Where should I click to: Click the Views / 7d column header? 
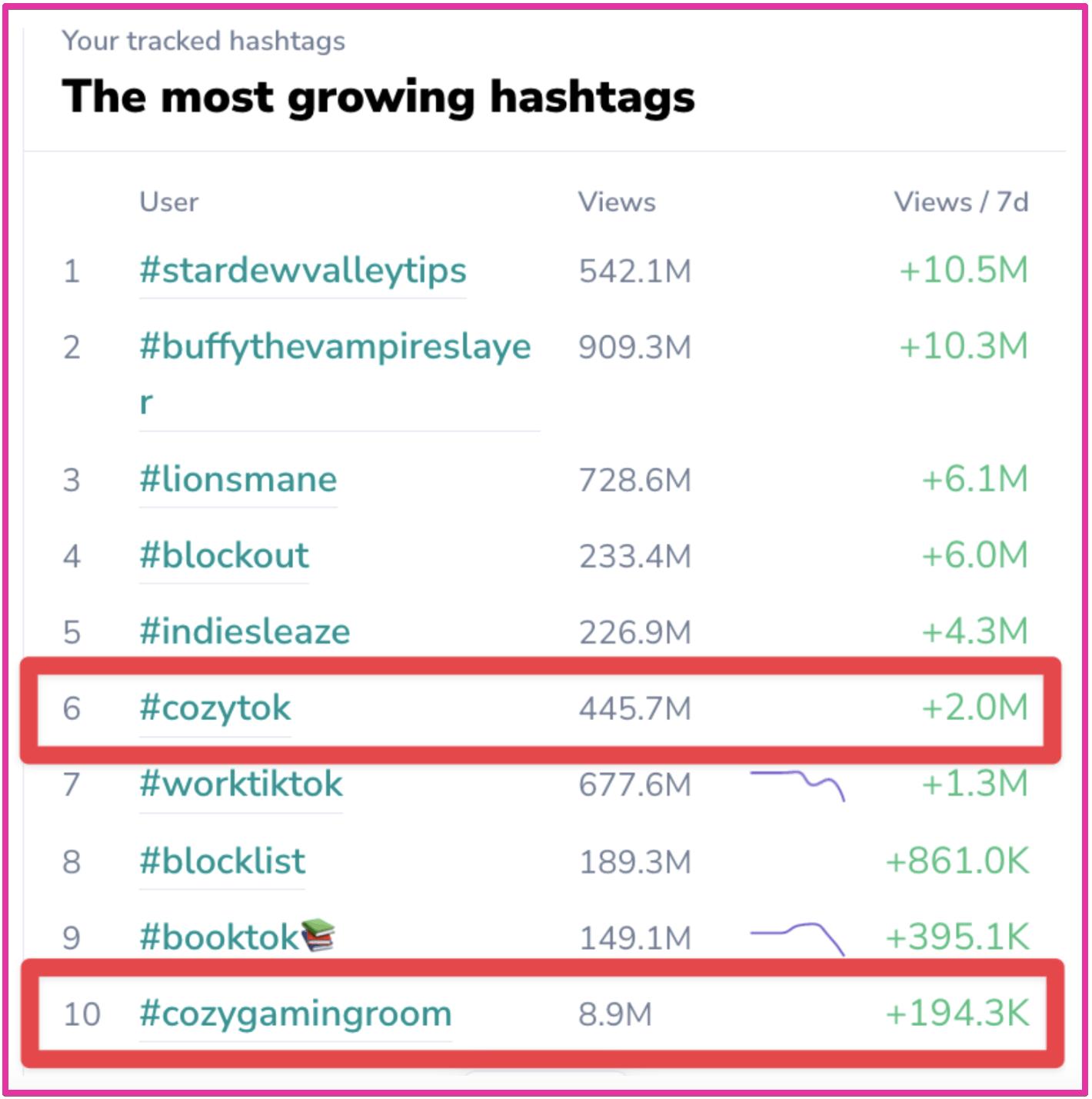[x=960, y=202]
